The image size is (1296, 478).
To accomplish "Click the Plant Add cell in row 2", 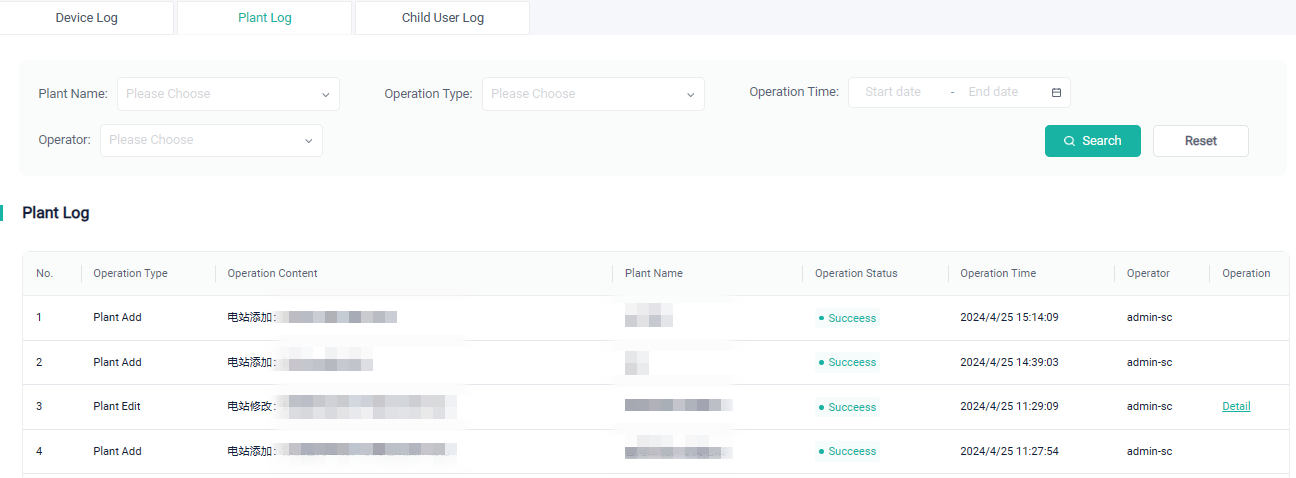I will [x=117, y=362].
